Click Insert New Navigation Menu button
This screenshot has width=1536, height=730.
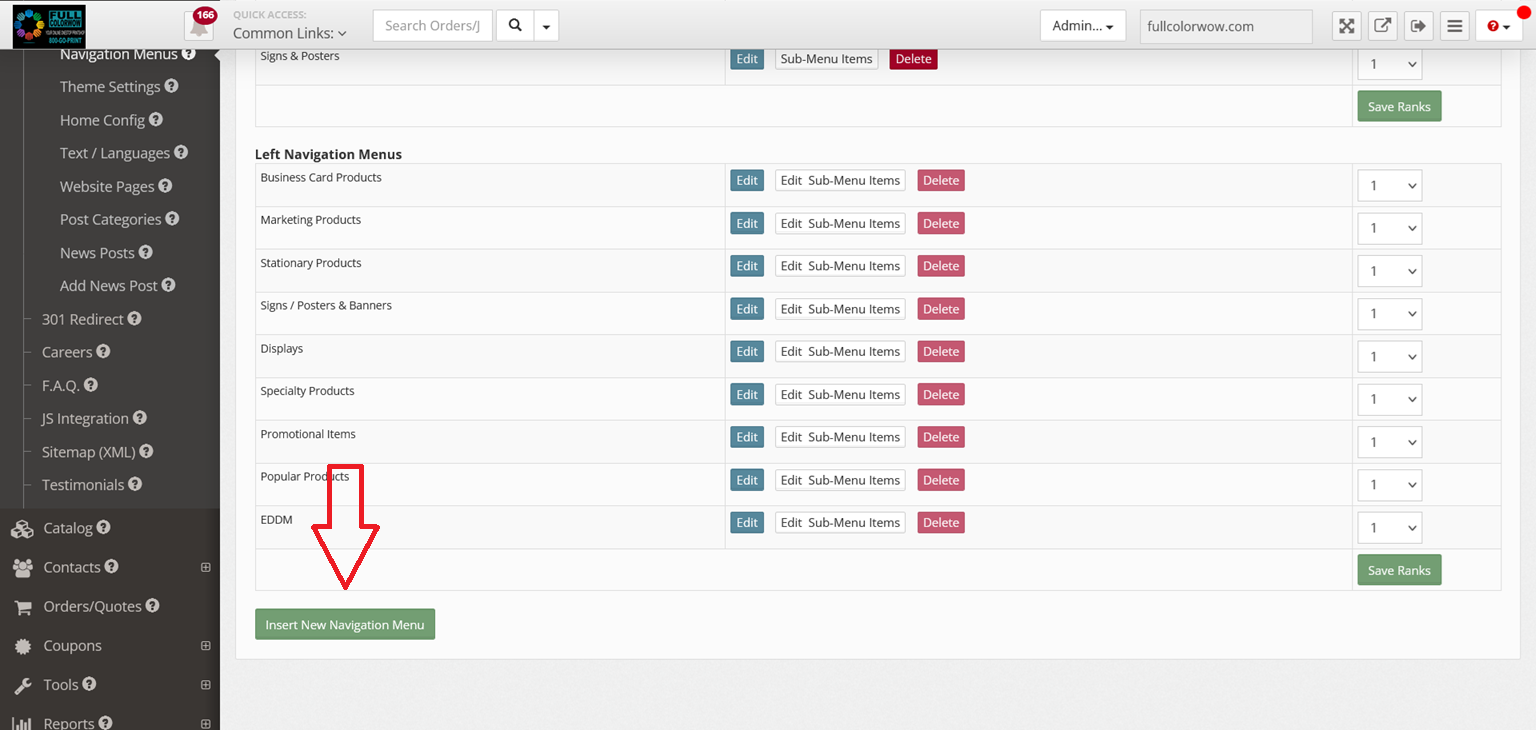point(345,624)
